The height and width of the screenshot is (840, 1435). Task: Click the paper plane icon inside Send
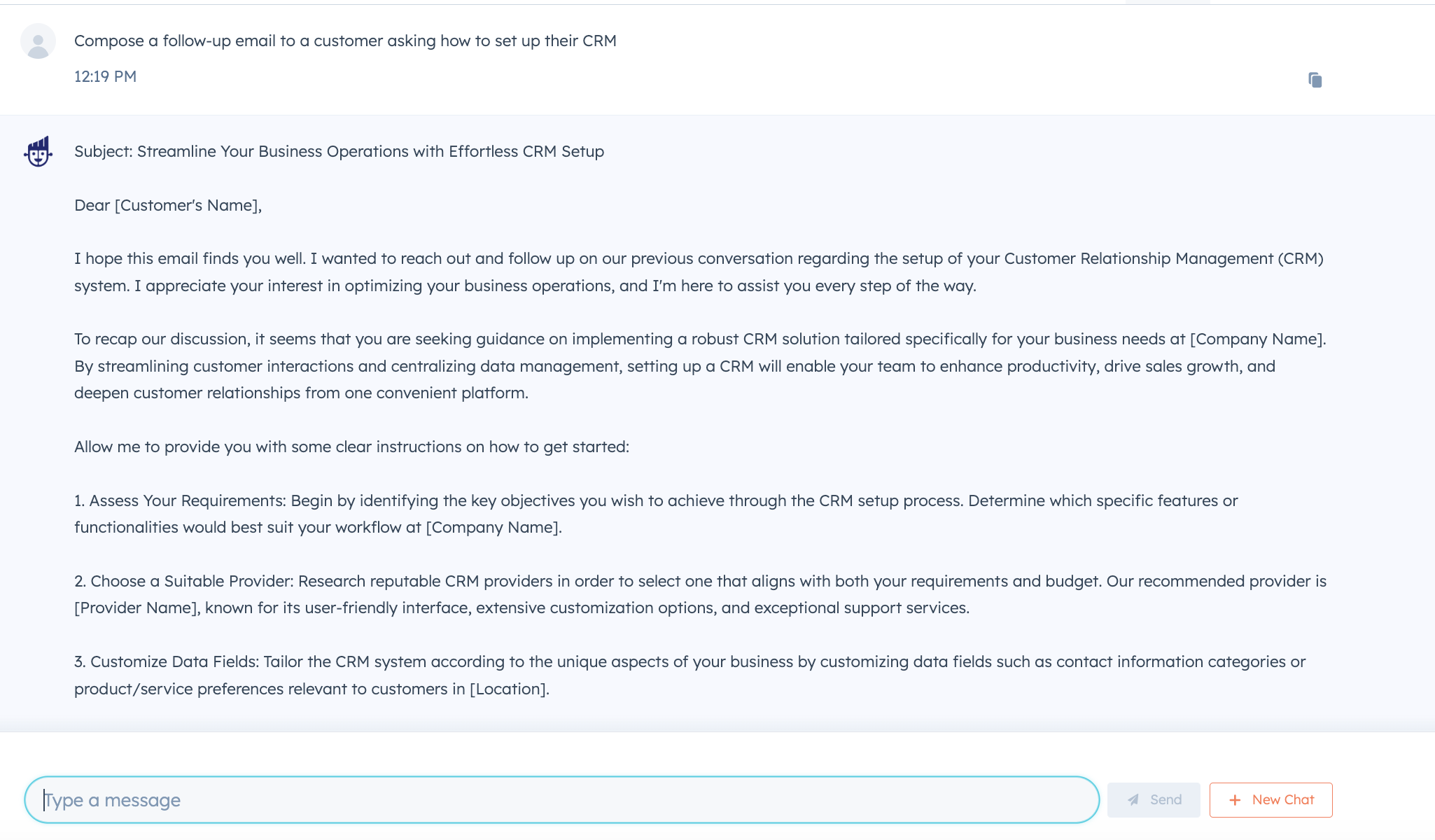1134,799
